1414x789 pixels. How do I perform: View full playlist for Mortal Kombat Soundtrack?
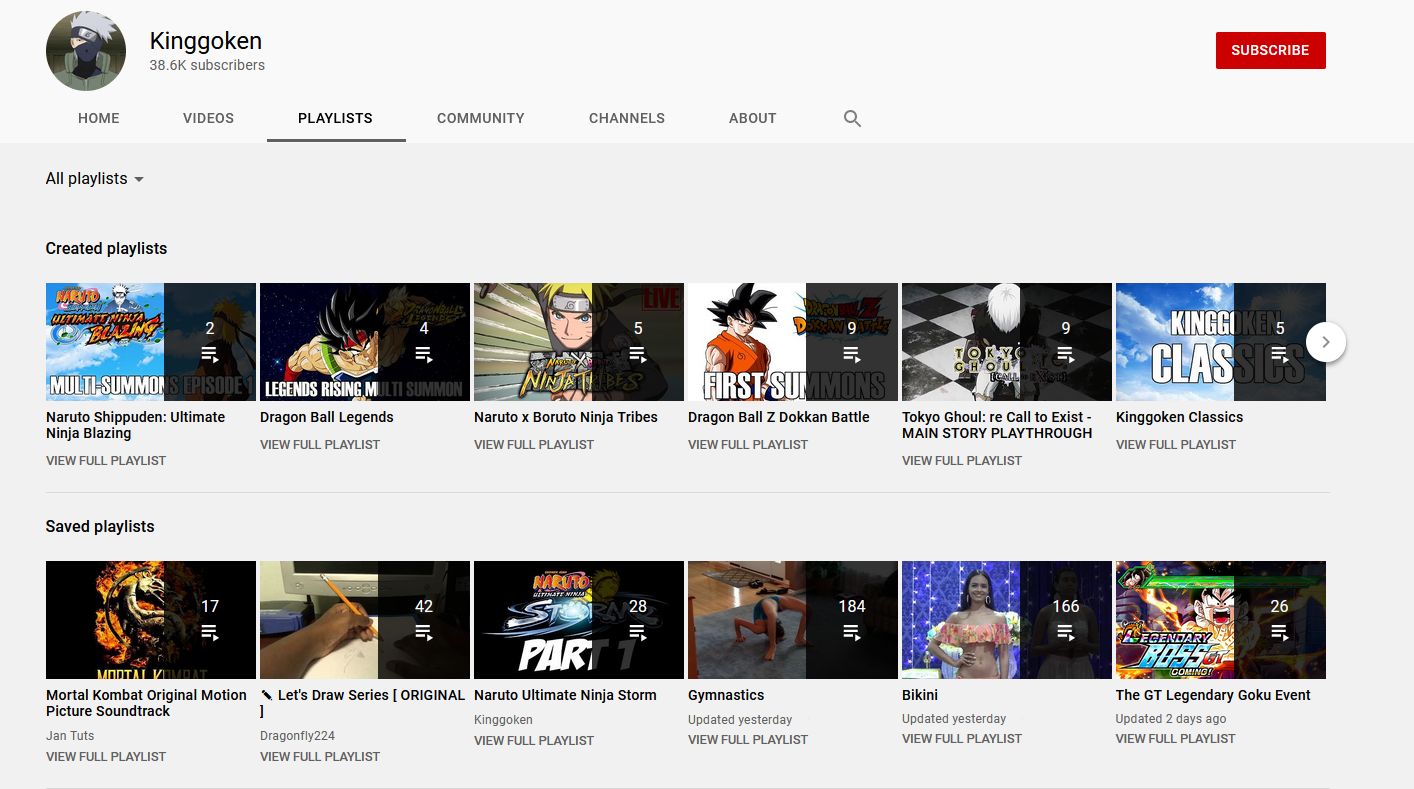[x=106, y=757]
